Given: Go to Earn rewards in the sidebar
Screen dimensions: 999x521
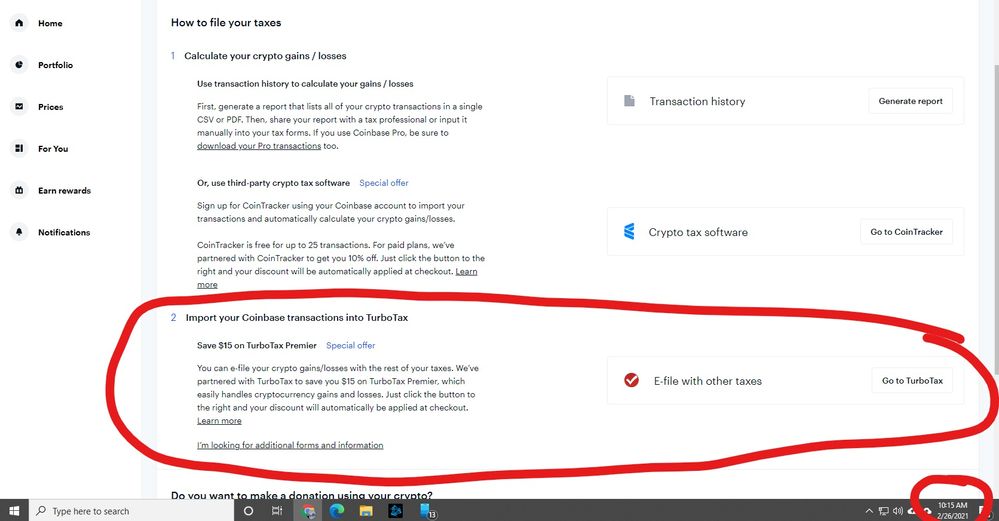Looking at the screenshot, I should (64, 190).
